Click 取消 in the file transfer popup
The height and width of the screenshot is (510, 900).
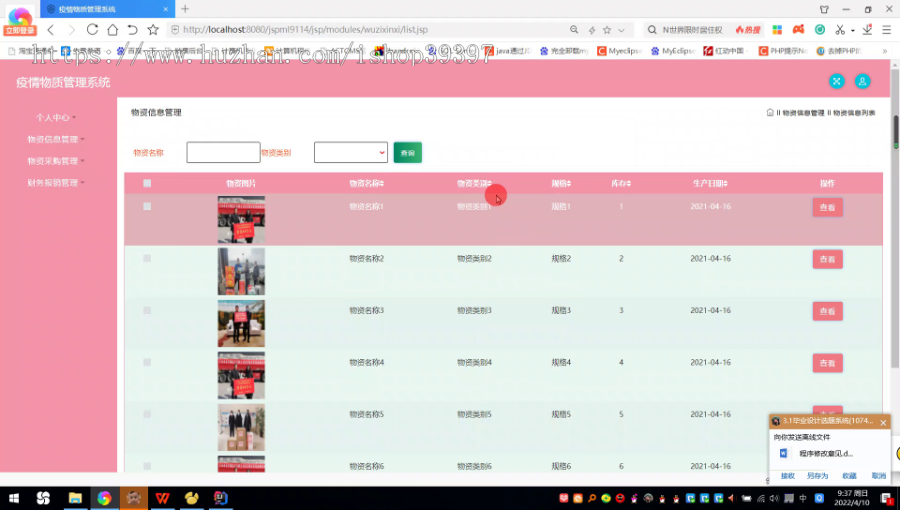(x=878, y=476)
